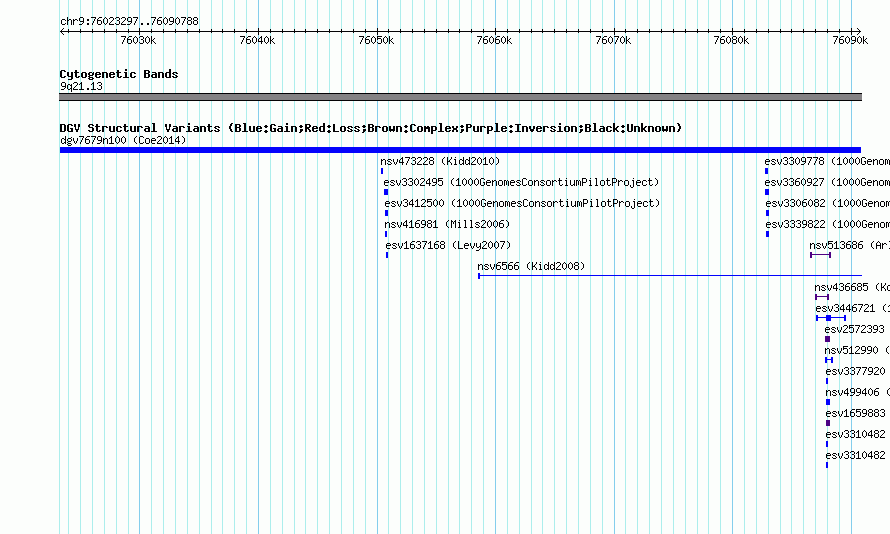This screenshot has width=890, height=534.
Task: Click purple square glyph under esv1659883
Action: (x=828, y=423)
